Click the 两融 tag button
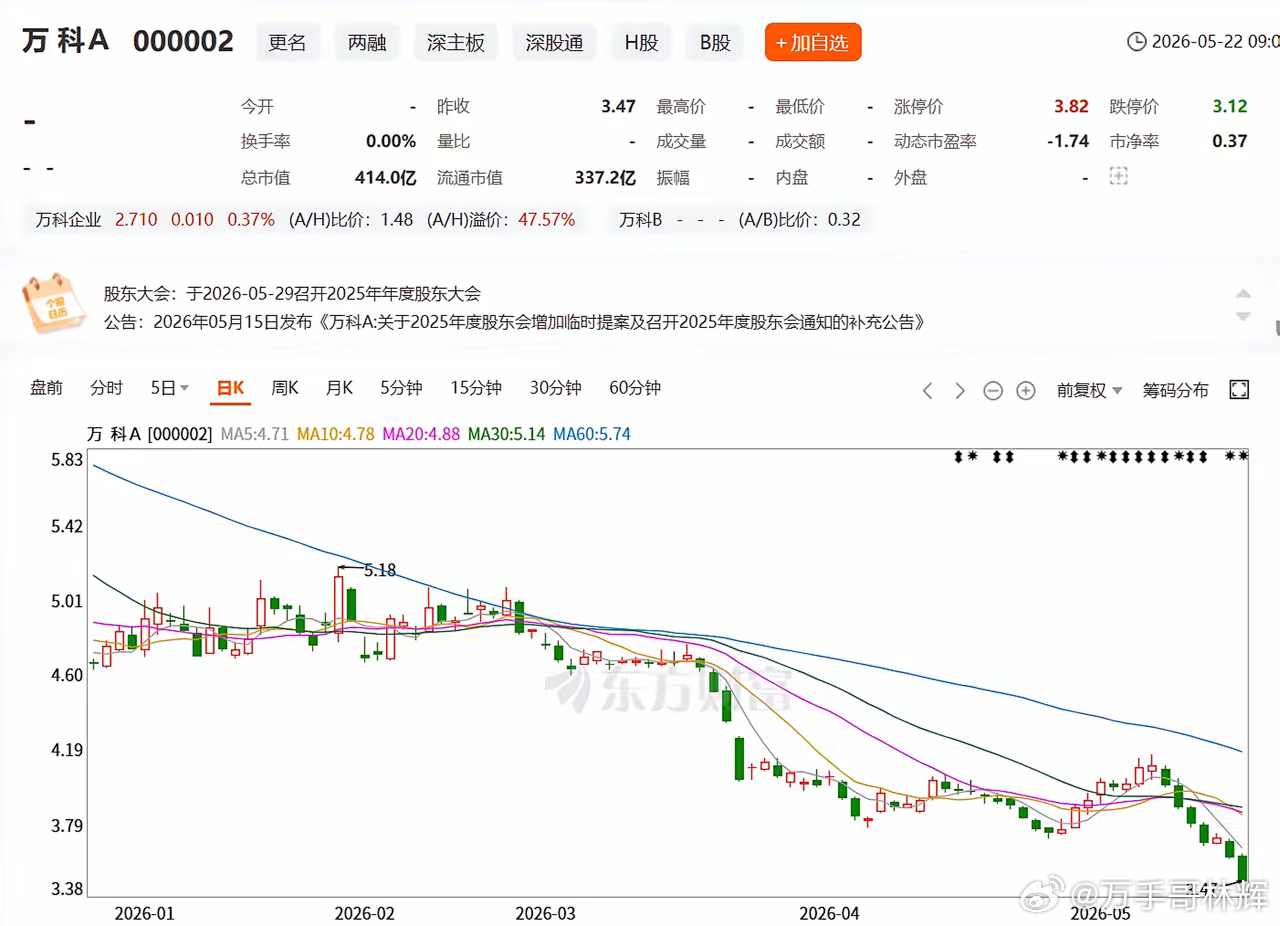Screen dimensions: 1280x926 pyautogui.click(x=367, y=42)
